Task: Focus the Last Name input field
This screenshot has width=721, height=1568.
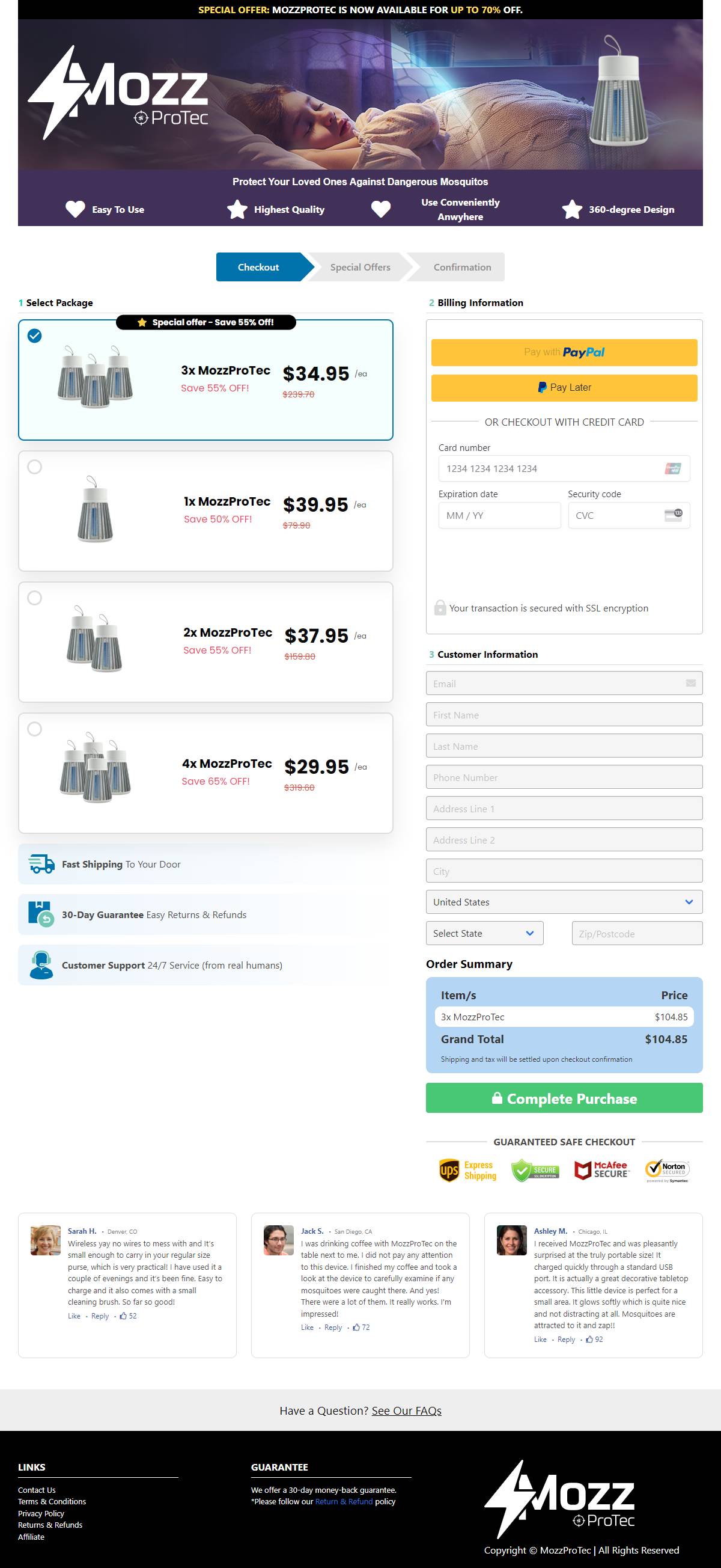Action: pos(564,746)
